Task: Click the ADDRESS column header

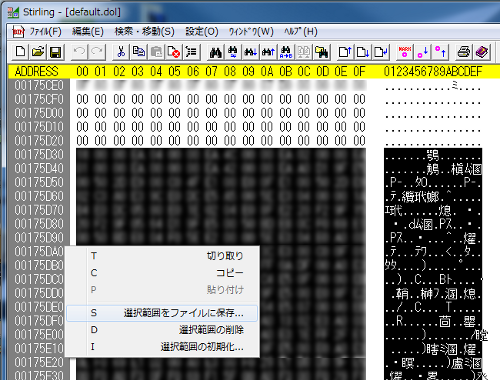Action: pyautogui.click(x=37, y=71)
